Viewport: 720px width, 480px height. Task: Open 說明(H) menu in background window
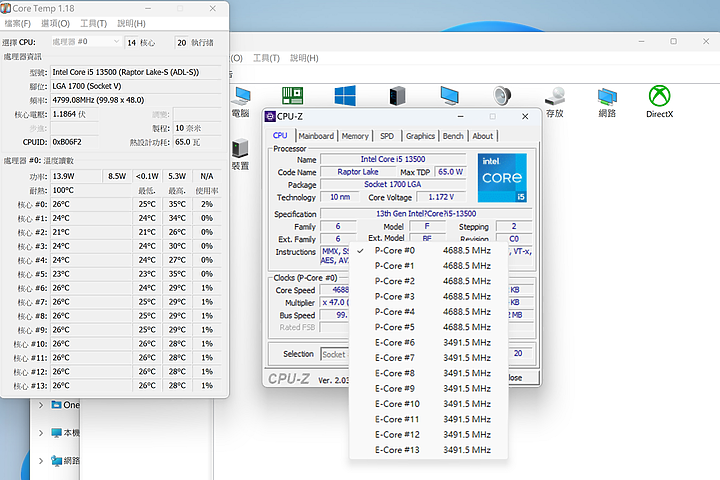(x=304, y=58)
